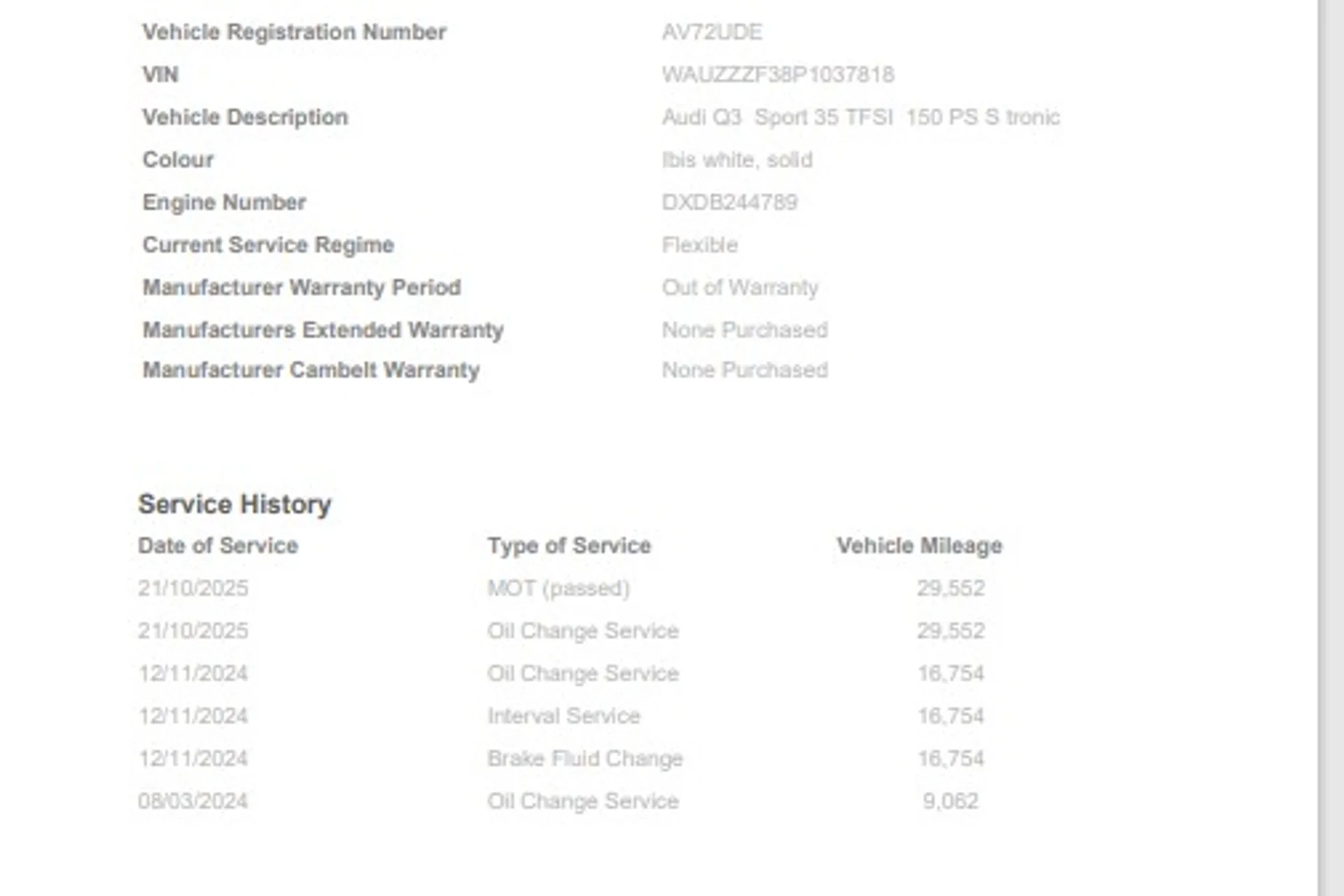Click the Interval Service entry
This screenshot has width=1344, height=896.
click(x=563, y=716)
